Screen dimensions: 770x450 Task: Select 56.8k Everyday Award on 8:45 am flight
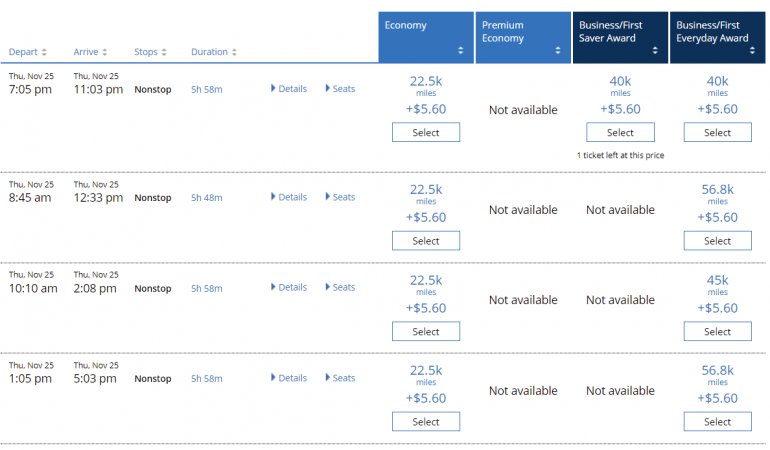[717, 241]
